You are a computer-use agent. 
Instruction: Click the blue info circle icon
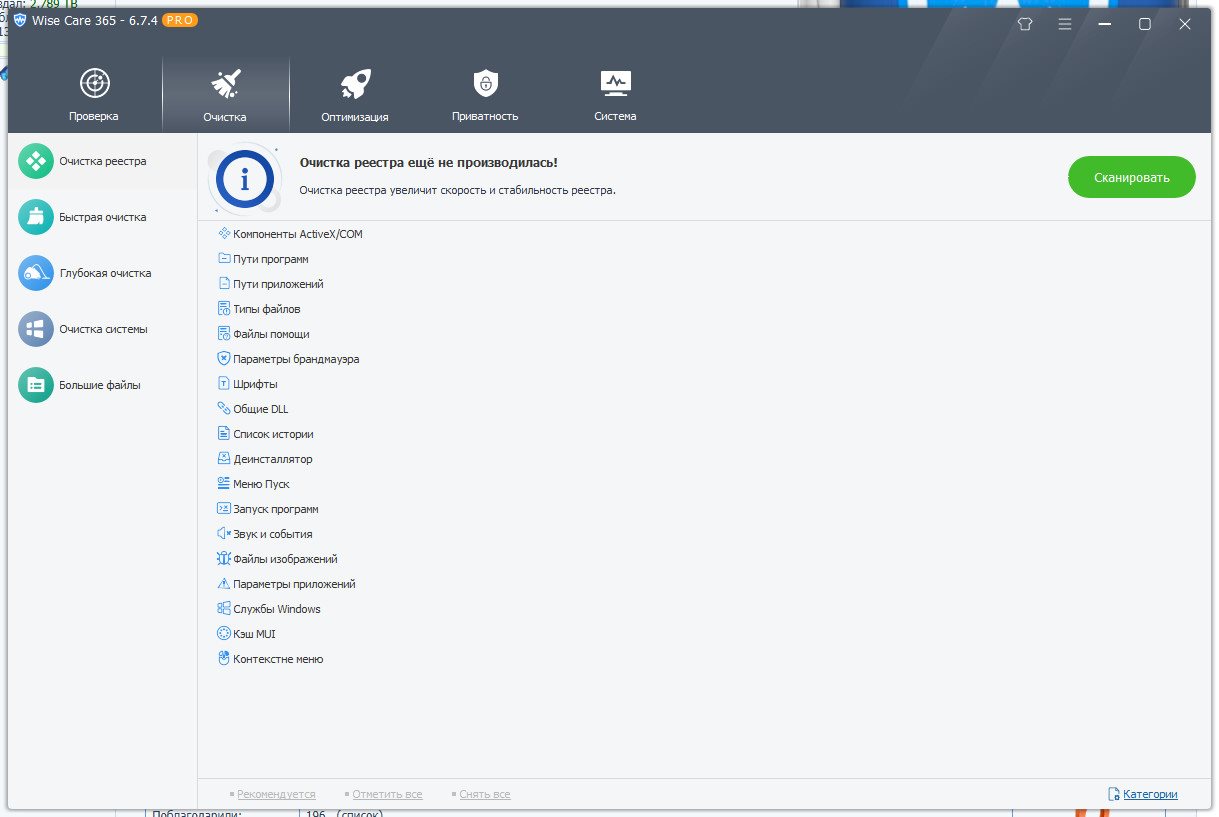244,178
